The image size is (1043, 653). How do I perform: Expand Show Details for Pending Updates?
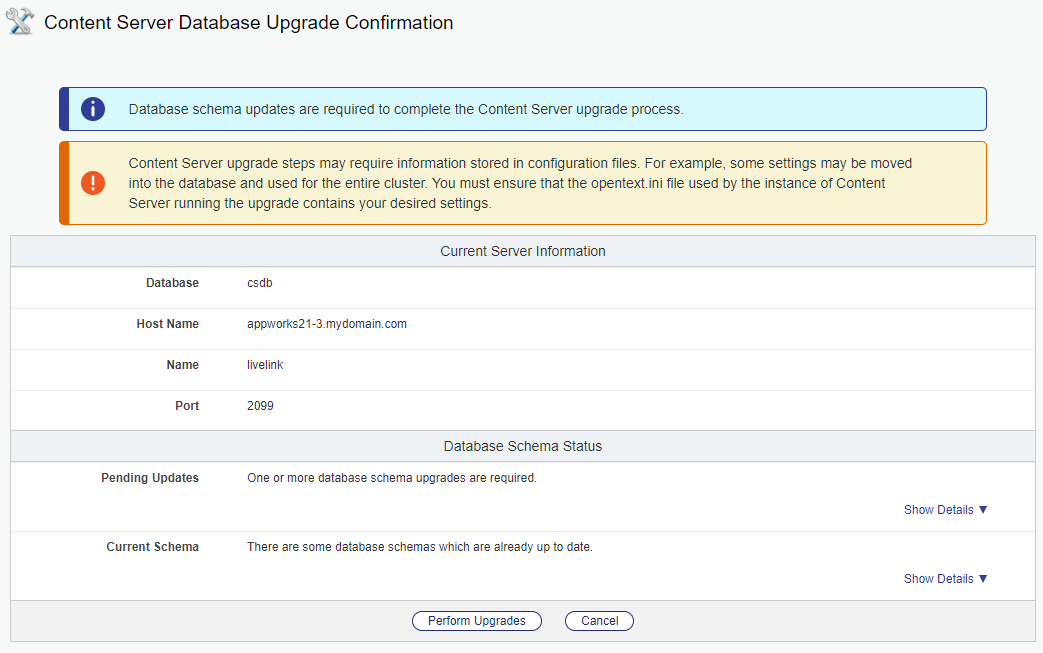[945, 509]
